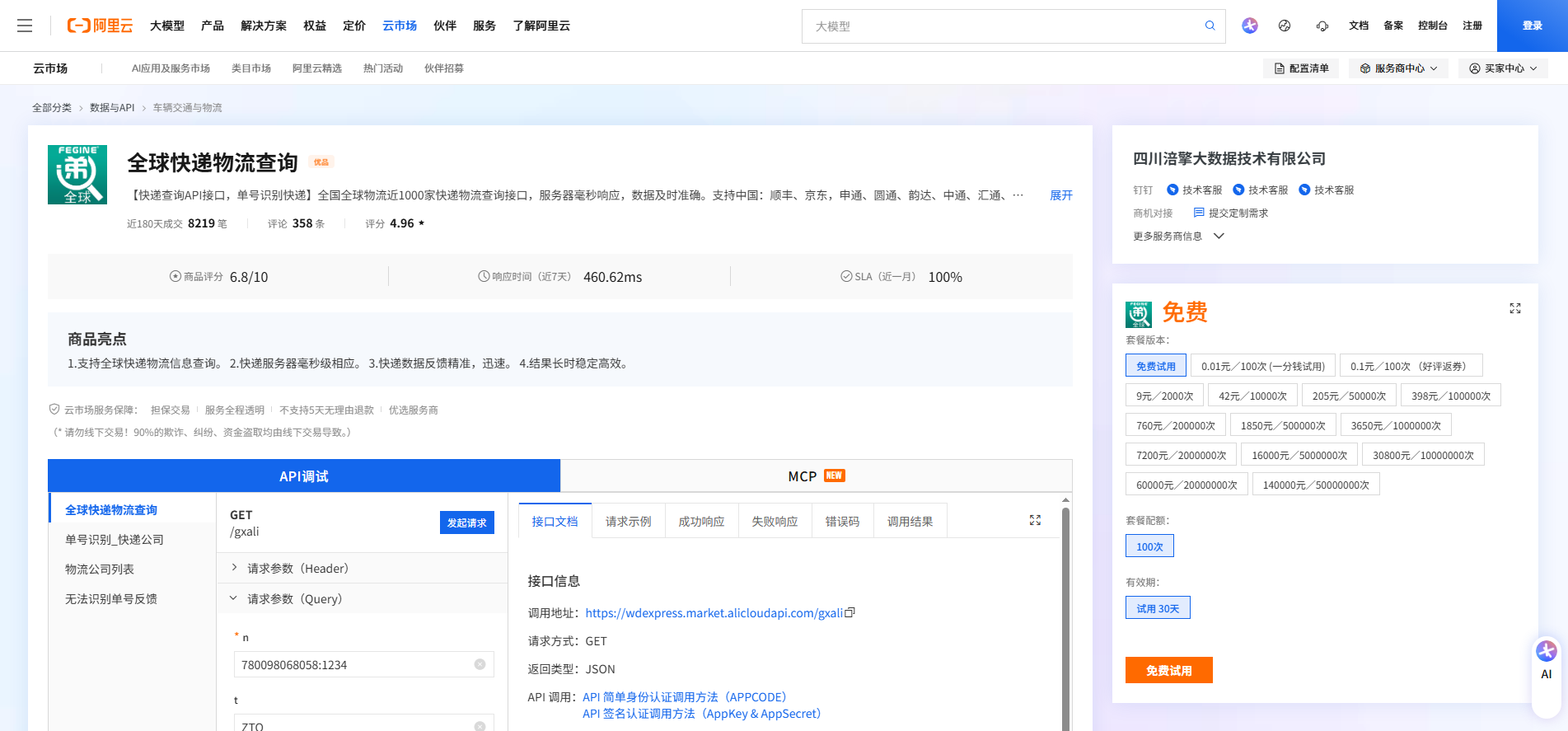
Task: Click the FEGINE 全球 product logo beside the title
Action: click(77, 175)
